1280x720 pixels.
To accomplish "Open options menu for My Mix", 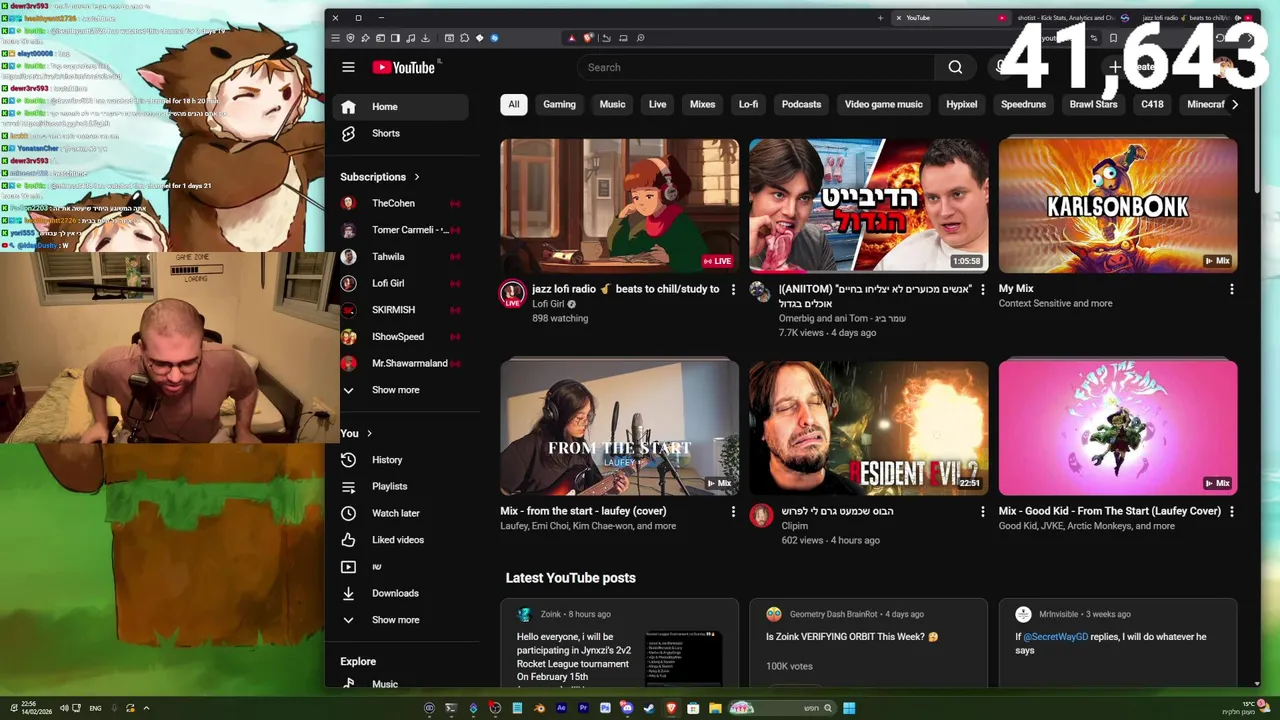I will pos(1231,289).
